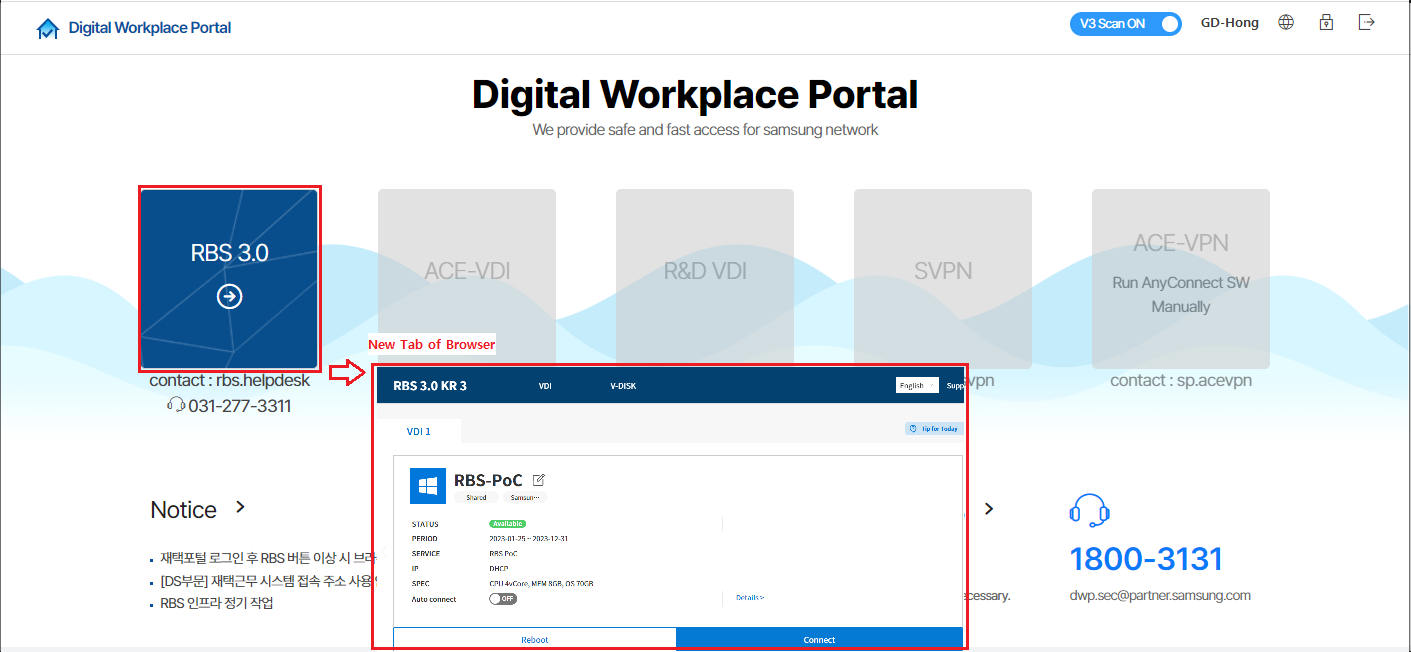Viewport: 1411px width, 652px height.
Task: Open the globe language icon in the header
Action: click(1285, 21)
